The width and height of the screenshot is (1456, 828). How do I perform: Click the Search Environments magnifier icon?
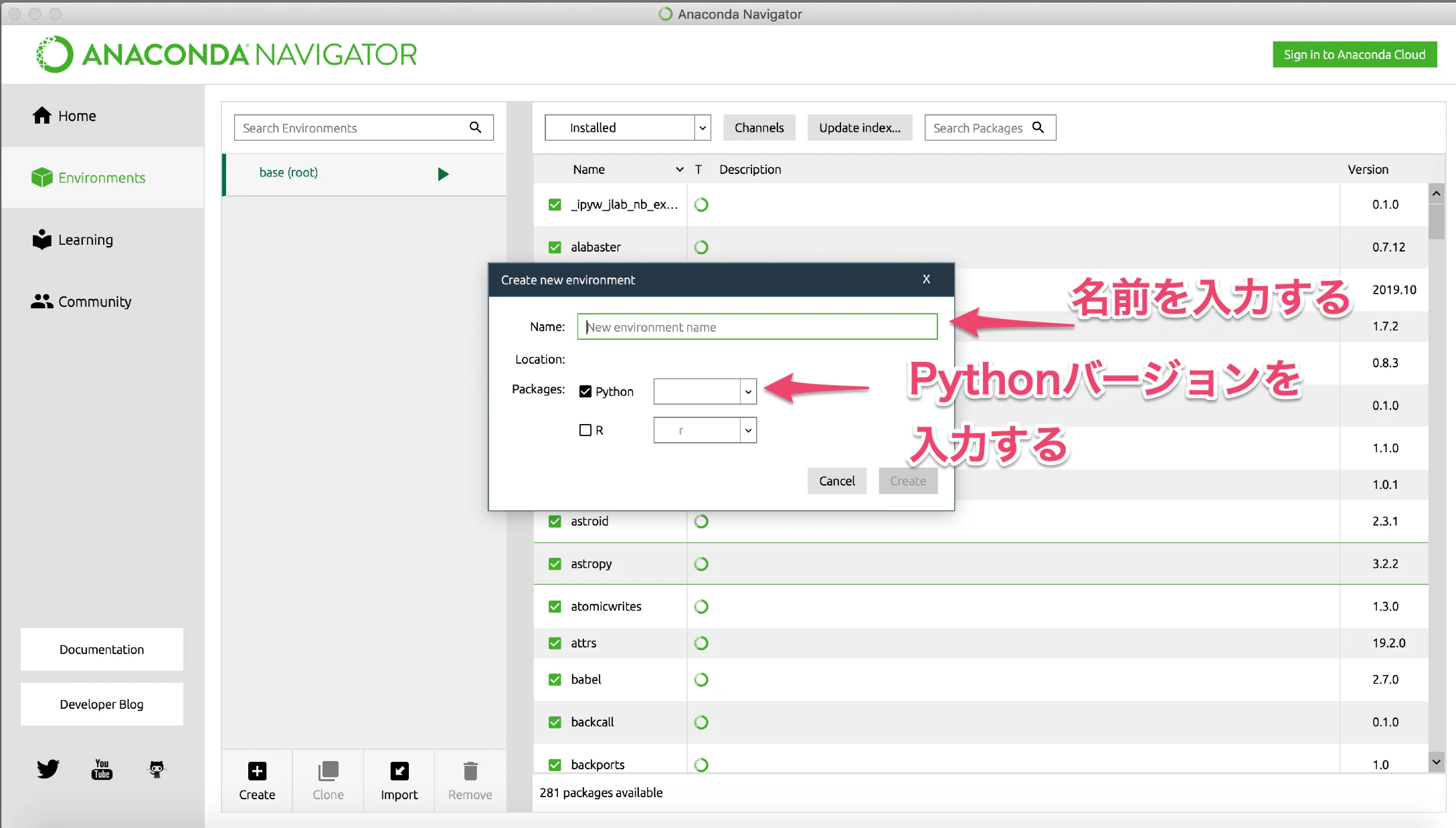point(475,127)
